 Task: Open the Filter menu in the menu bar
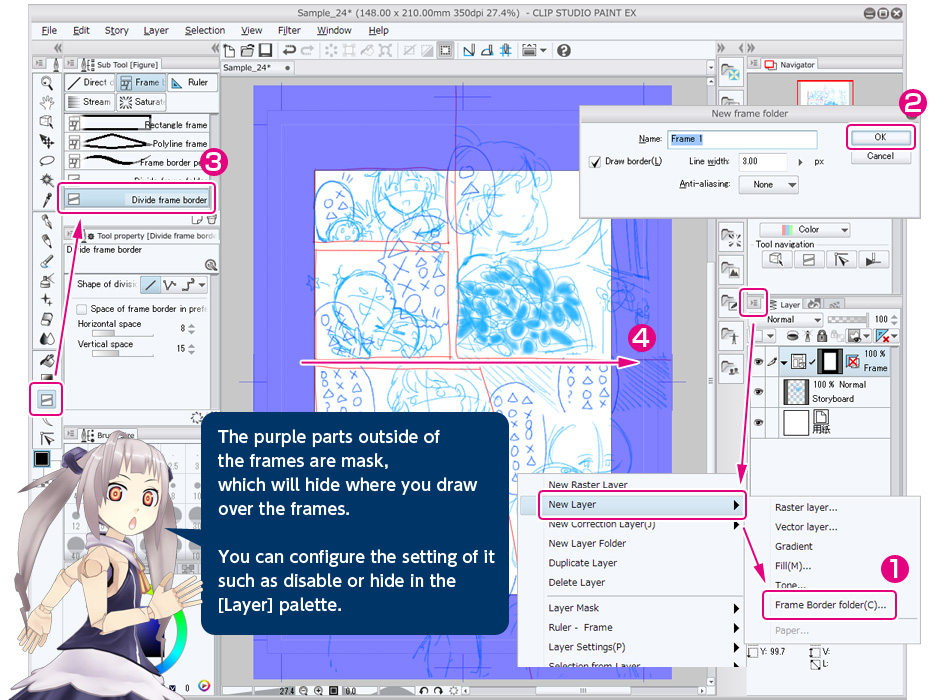click(288, 31)
